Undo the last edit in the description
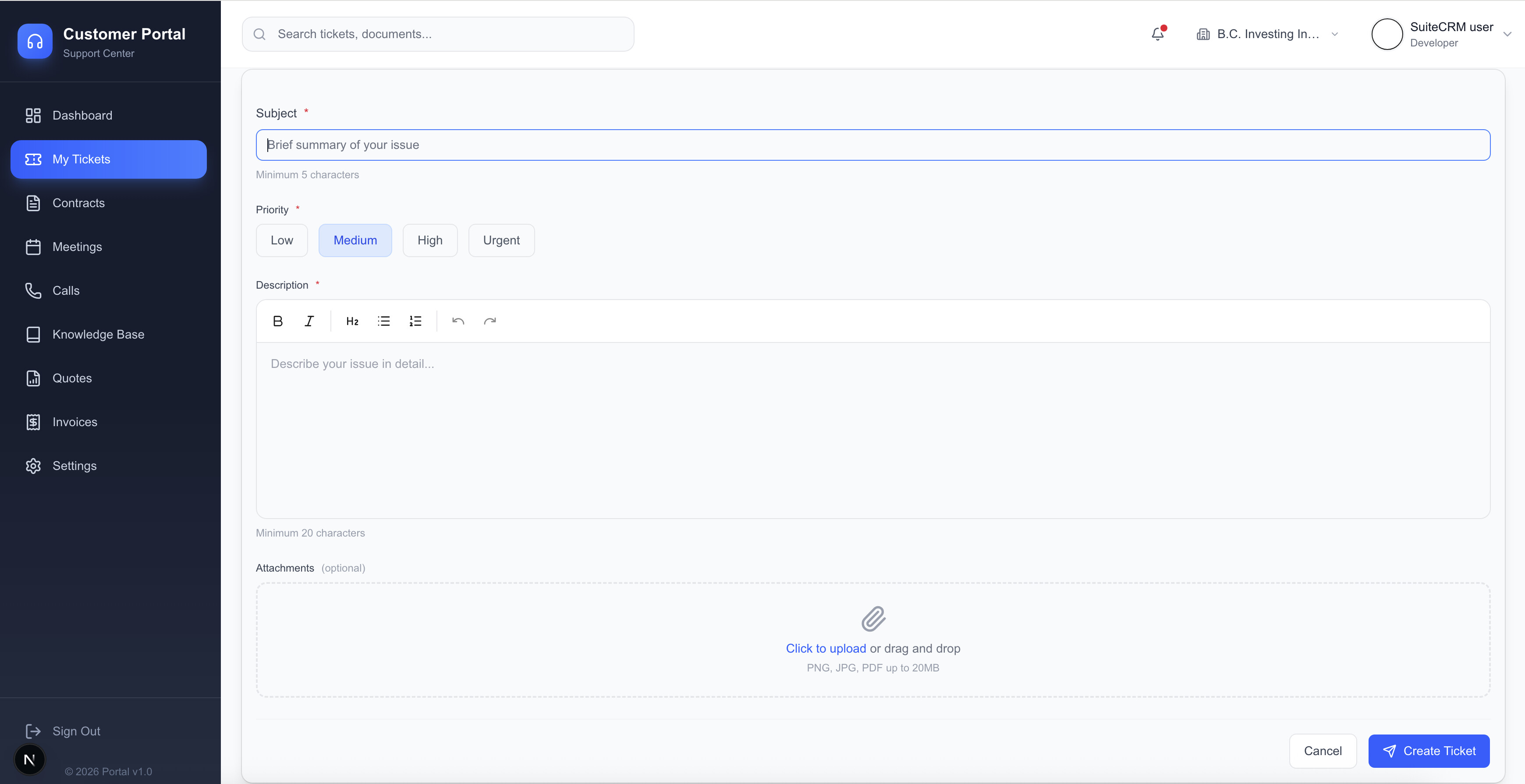Viewport: 1525px width, 784px height. click(x=458, y=321)
